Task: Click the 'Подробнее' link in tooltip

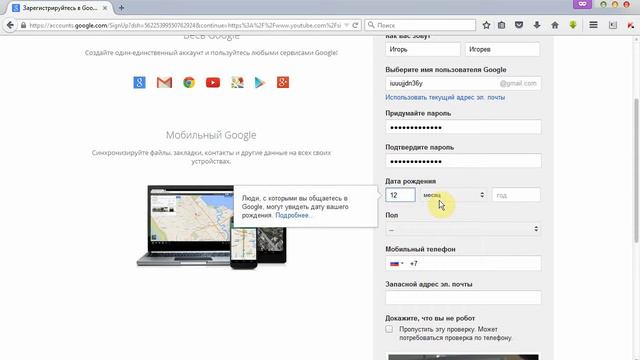Action: tap(292, 215)
